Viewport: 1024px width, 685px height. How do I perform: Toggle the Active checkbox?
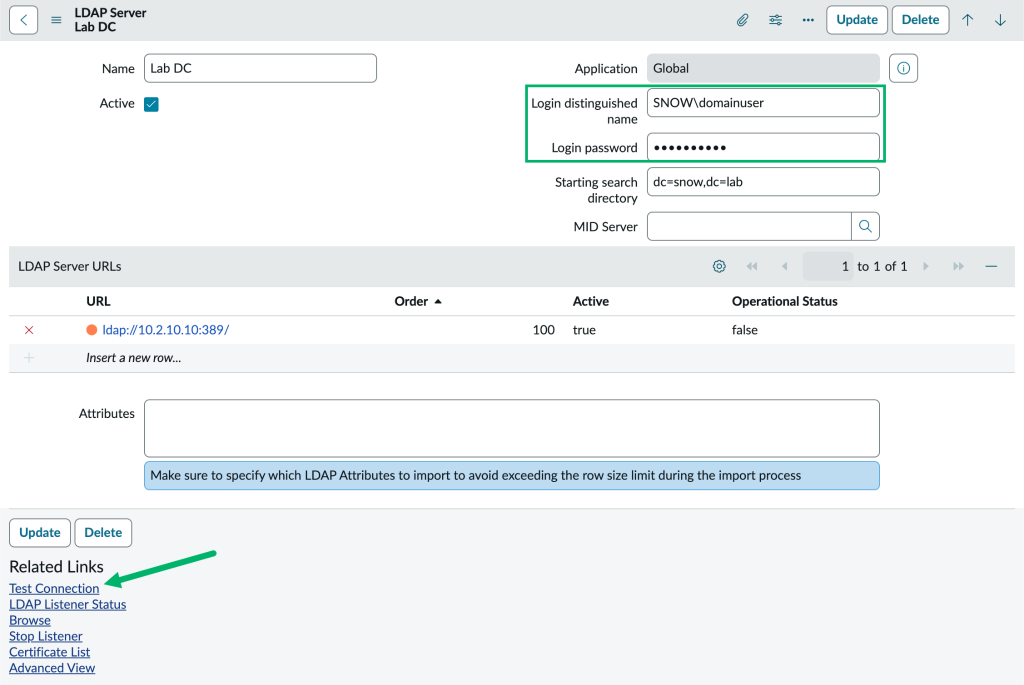152,104
